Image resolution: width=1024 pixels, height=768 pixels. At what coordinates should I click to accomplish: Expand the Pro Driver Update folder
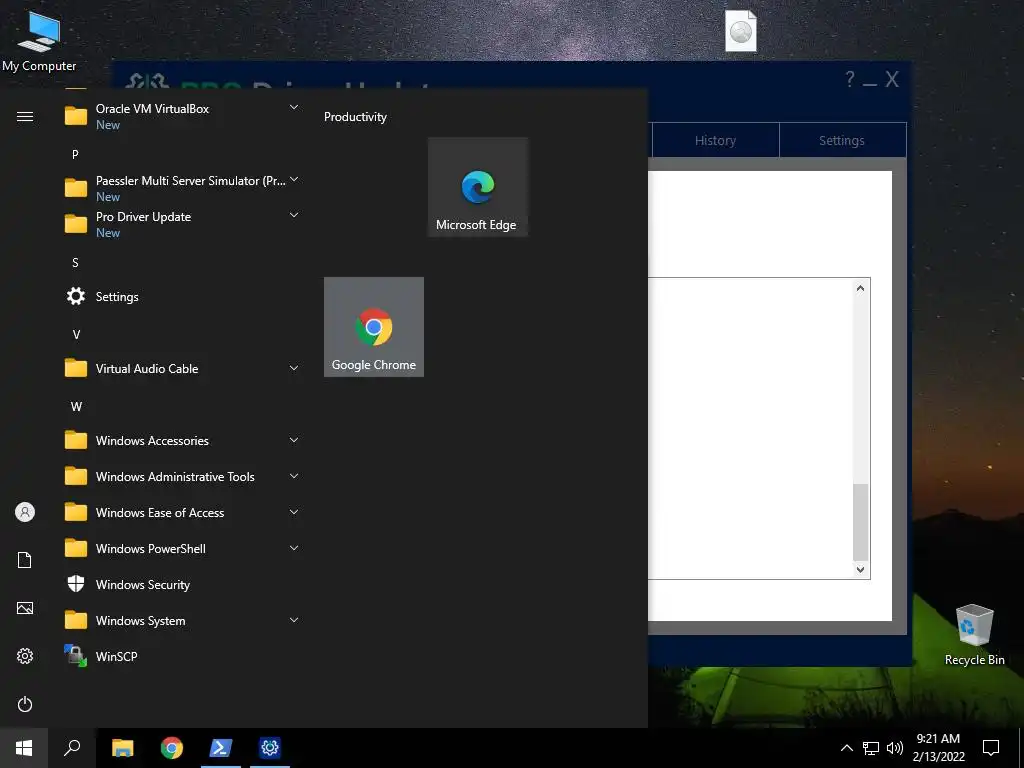183,224
